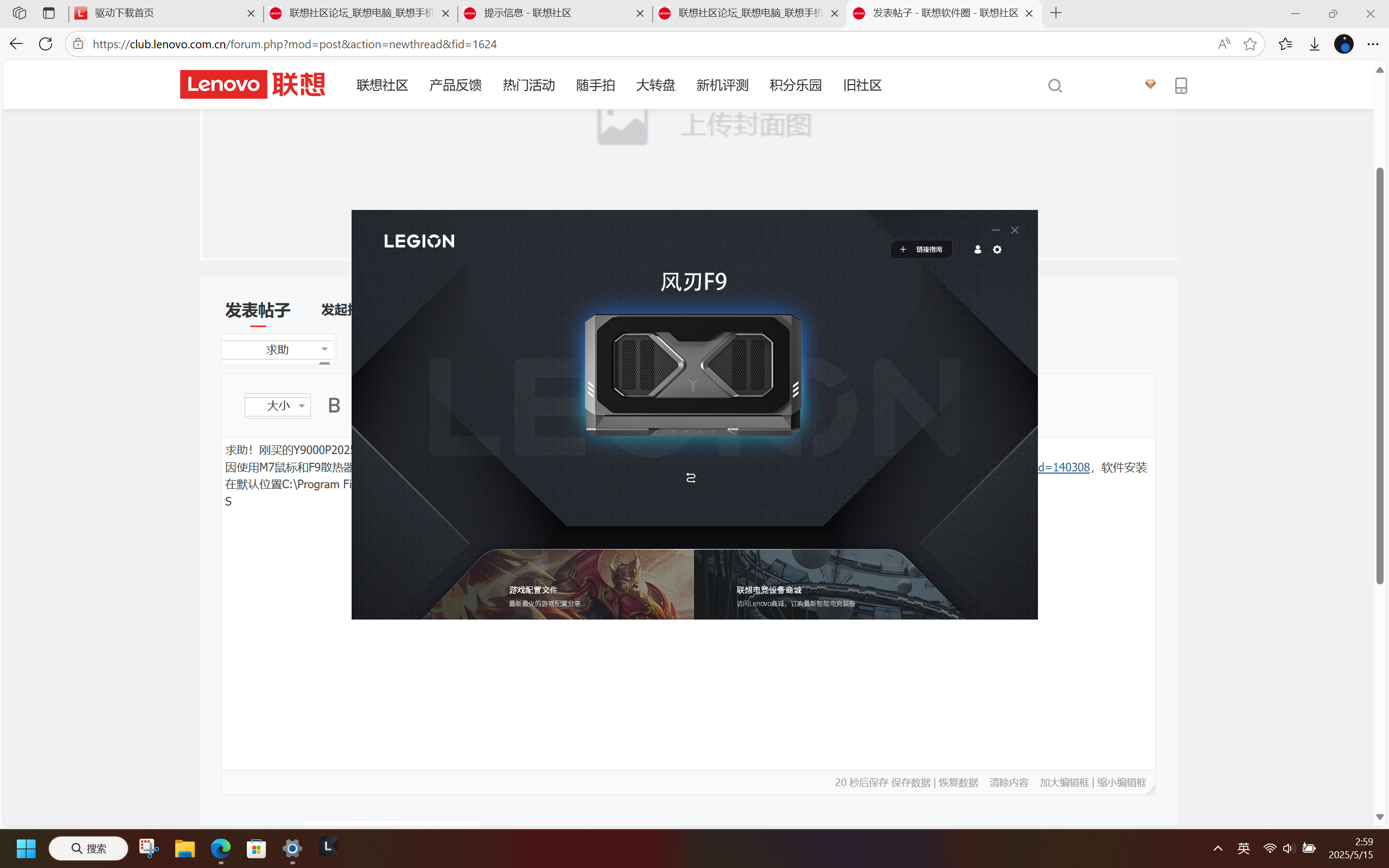Close the 驱动下载首页 browser tab
Image resolution: width=1389 pixels, height=868 pixels.
click(251, 13)
